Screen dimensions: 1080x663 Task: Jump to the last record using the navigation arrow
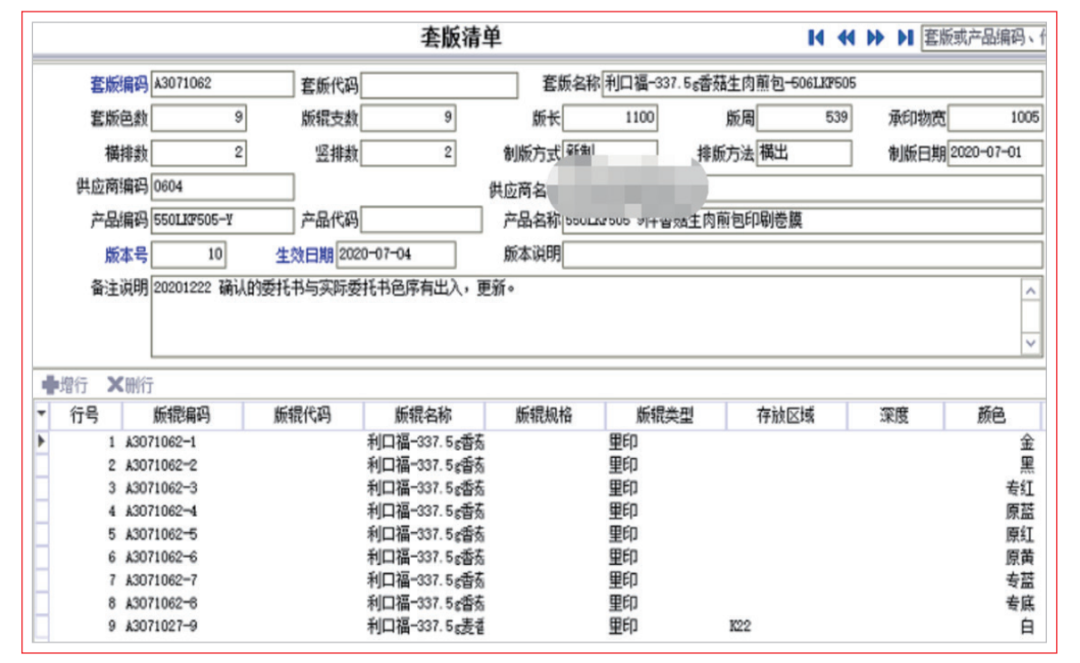click(x=905, y=37)
